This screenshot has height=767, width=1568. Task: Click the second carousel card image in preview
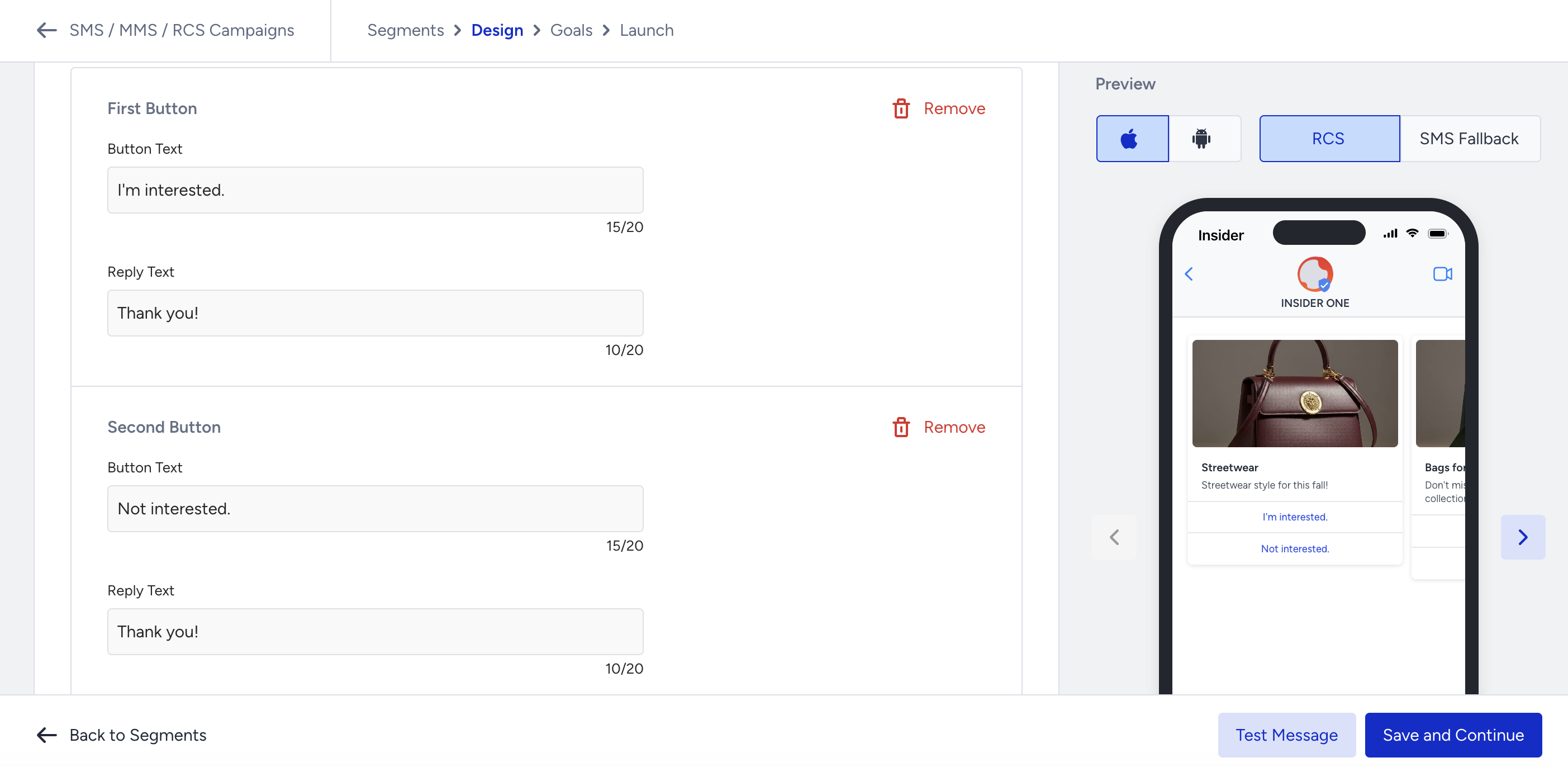click(1440, 393)
